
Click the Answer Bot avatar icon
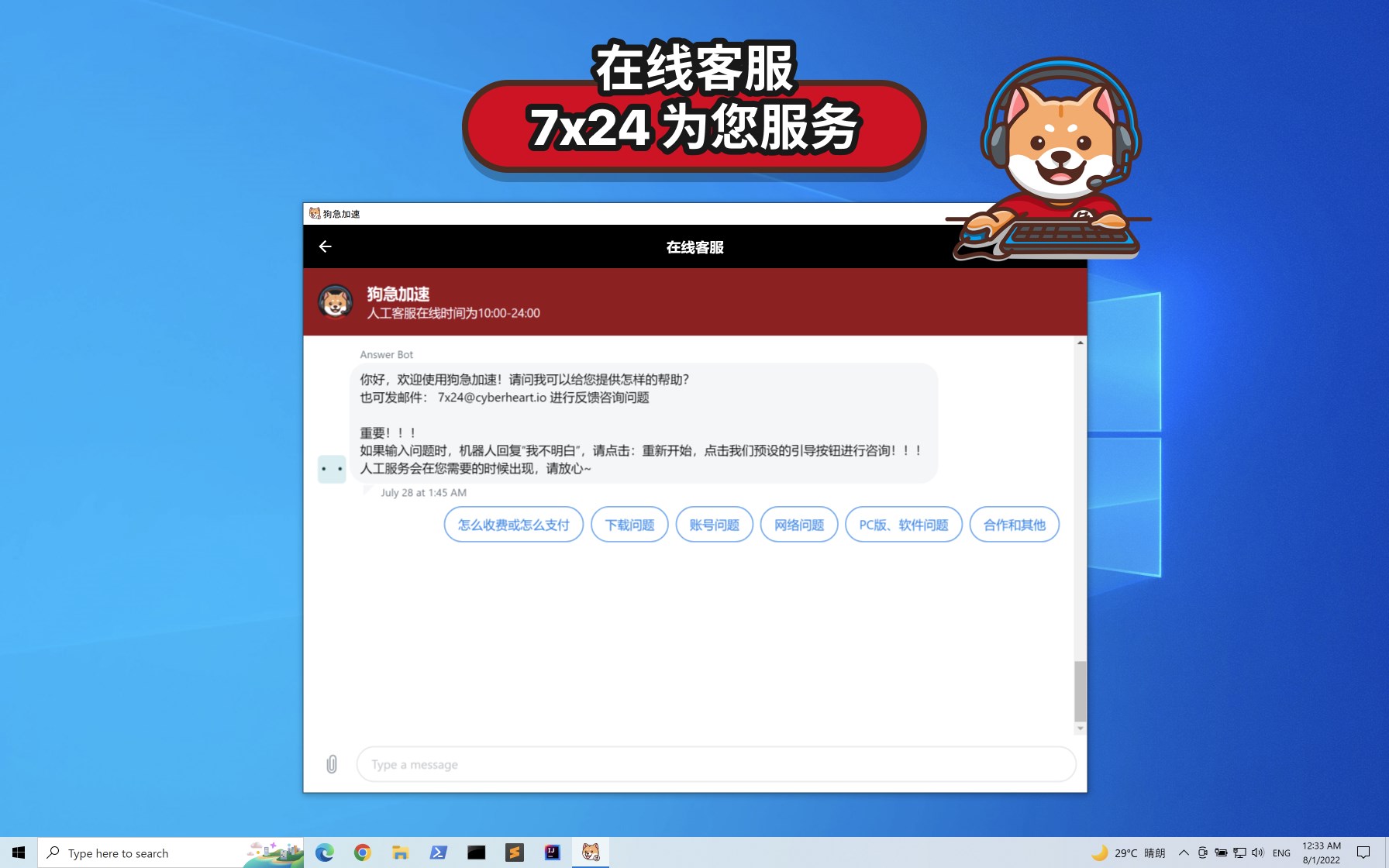point(332,469)
